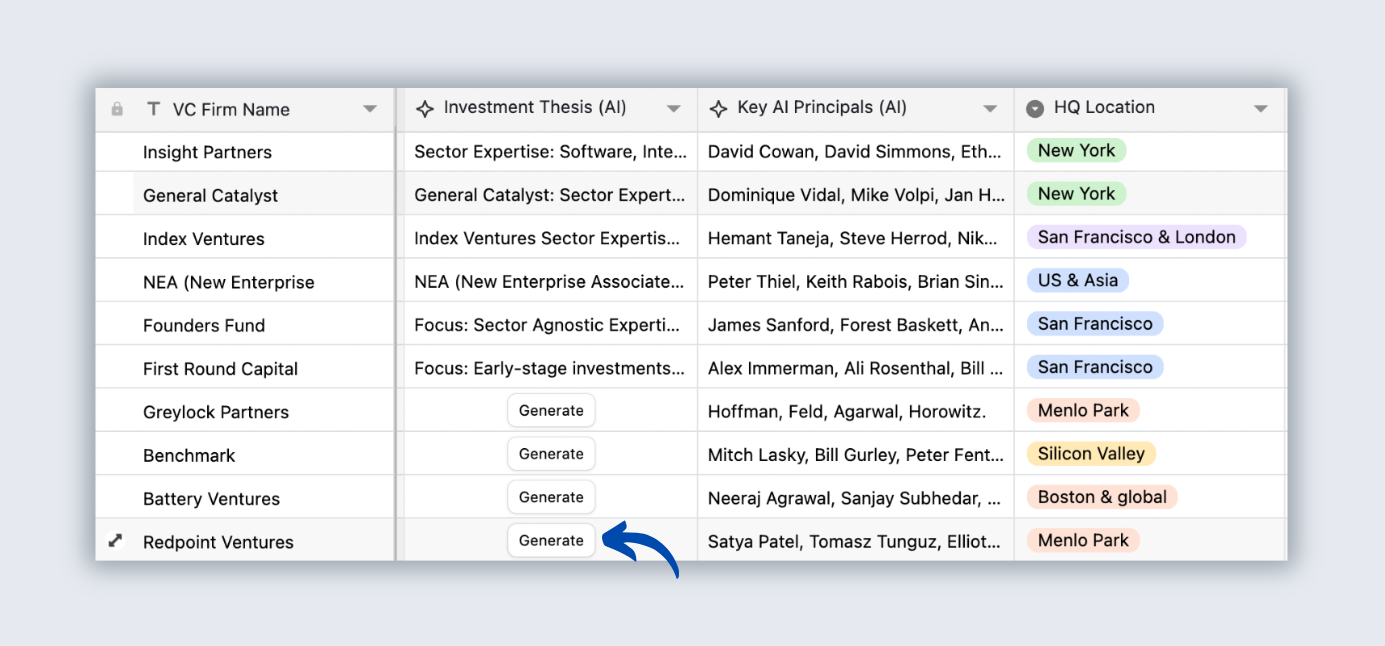1385x646 pixels.
Task: Select the principals cell listing Neeraj Agrawal
Action: 856,498
